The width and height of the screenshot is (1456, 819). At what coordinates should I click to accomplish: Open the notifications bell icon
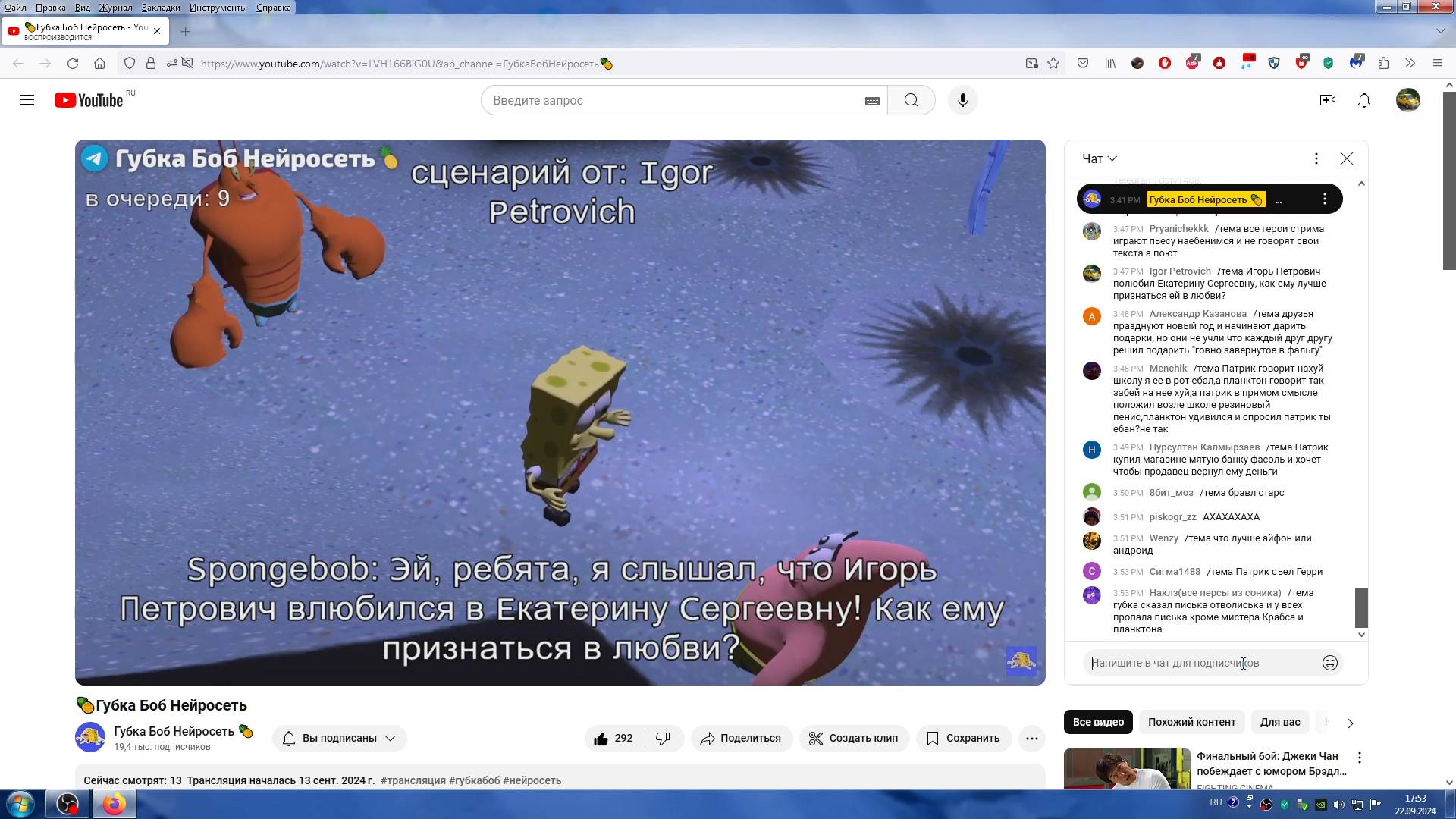click(x=1363, y=99)
